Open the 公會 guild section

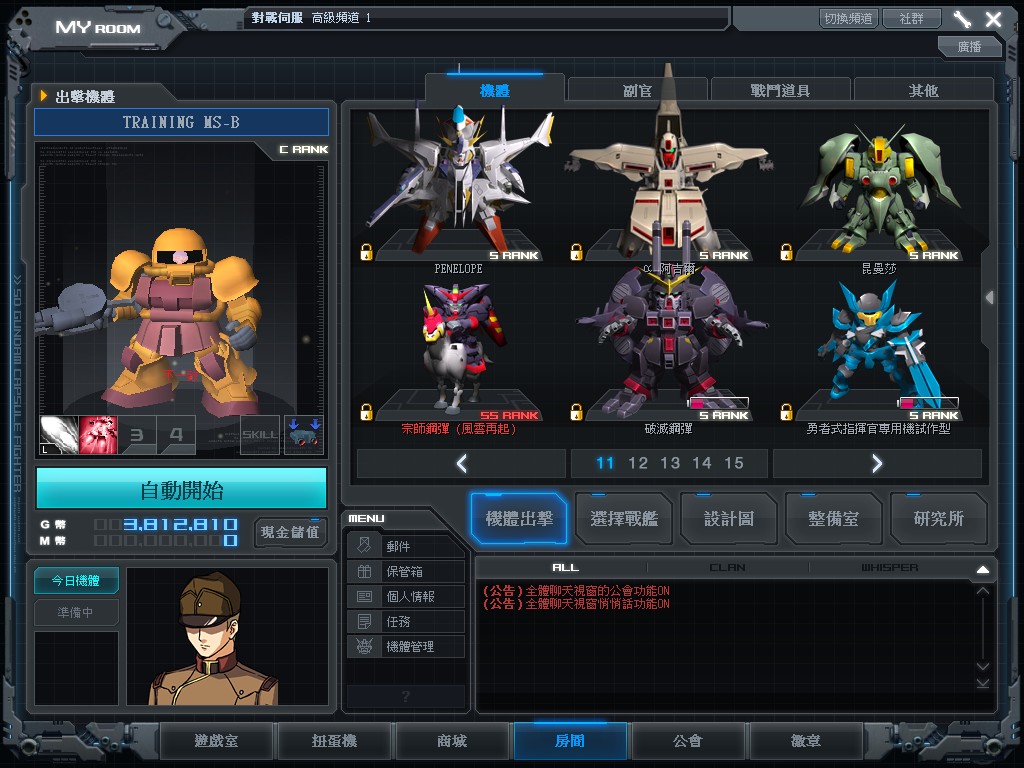(x=688, y=741)
